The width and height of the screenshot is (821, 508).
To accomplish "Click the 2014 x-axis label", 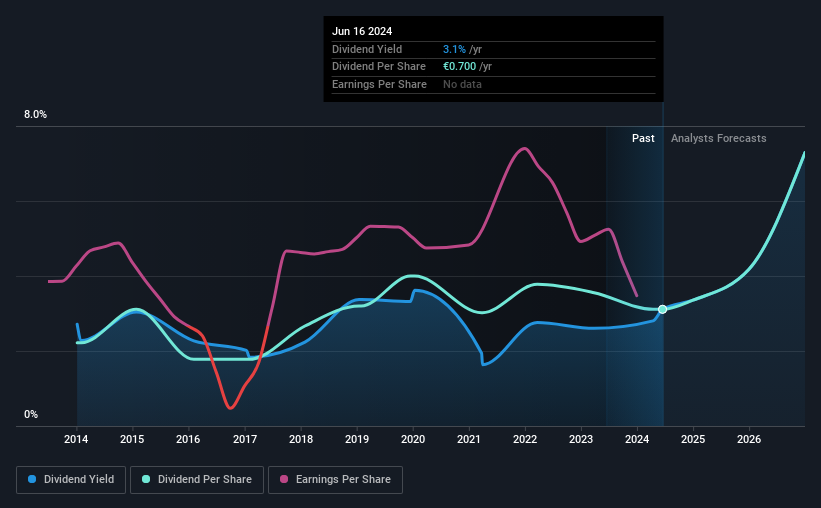I will [x=76, y=439].
